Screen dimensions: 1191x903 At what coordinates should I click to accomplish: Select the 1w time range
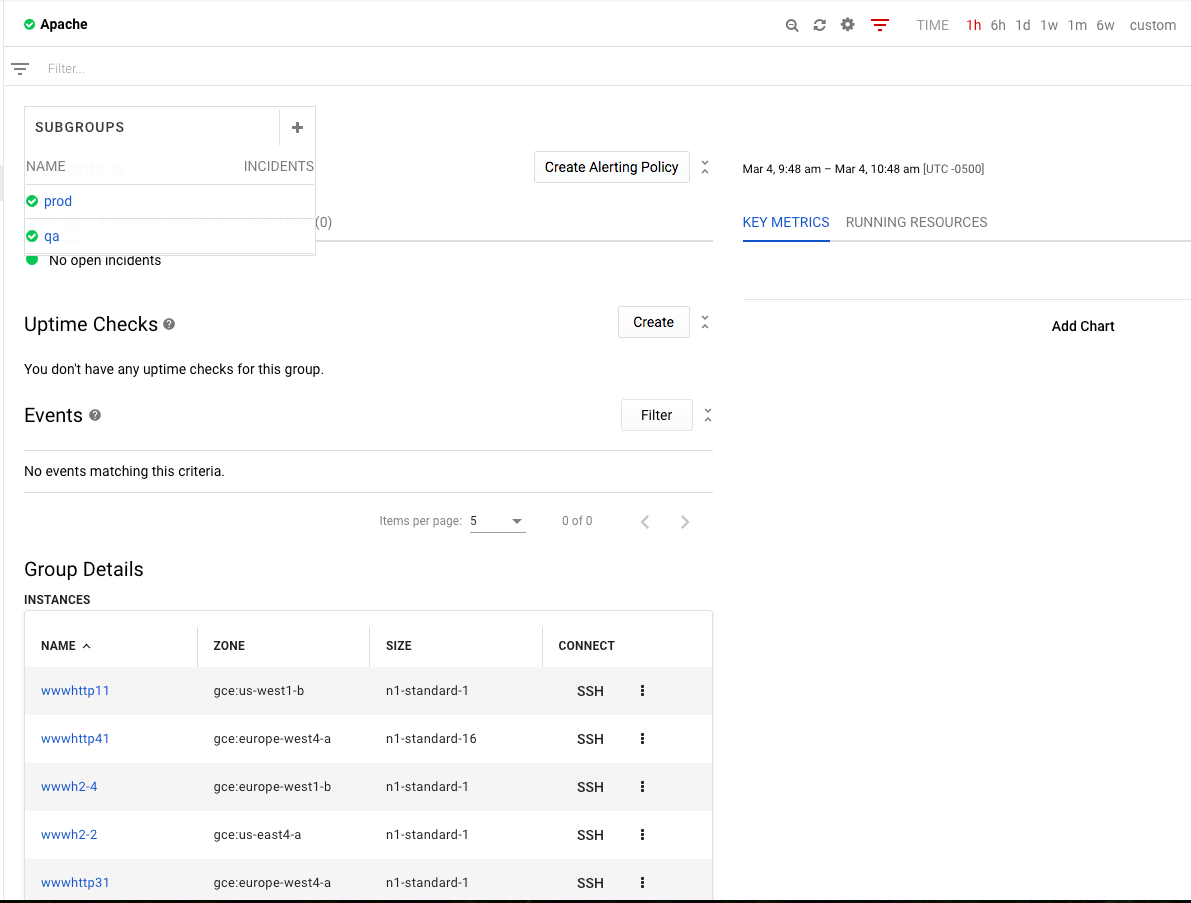[1049, 25]
